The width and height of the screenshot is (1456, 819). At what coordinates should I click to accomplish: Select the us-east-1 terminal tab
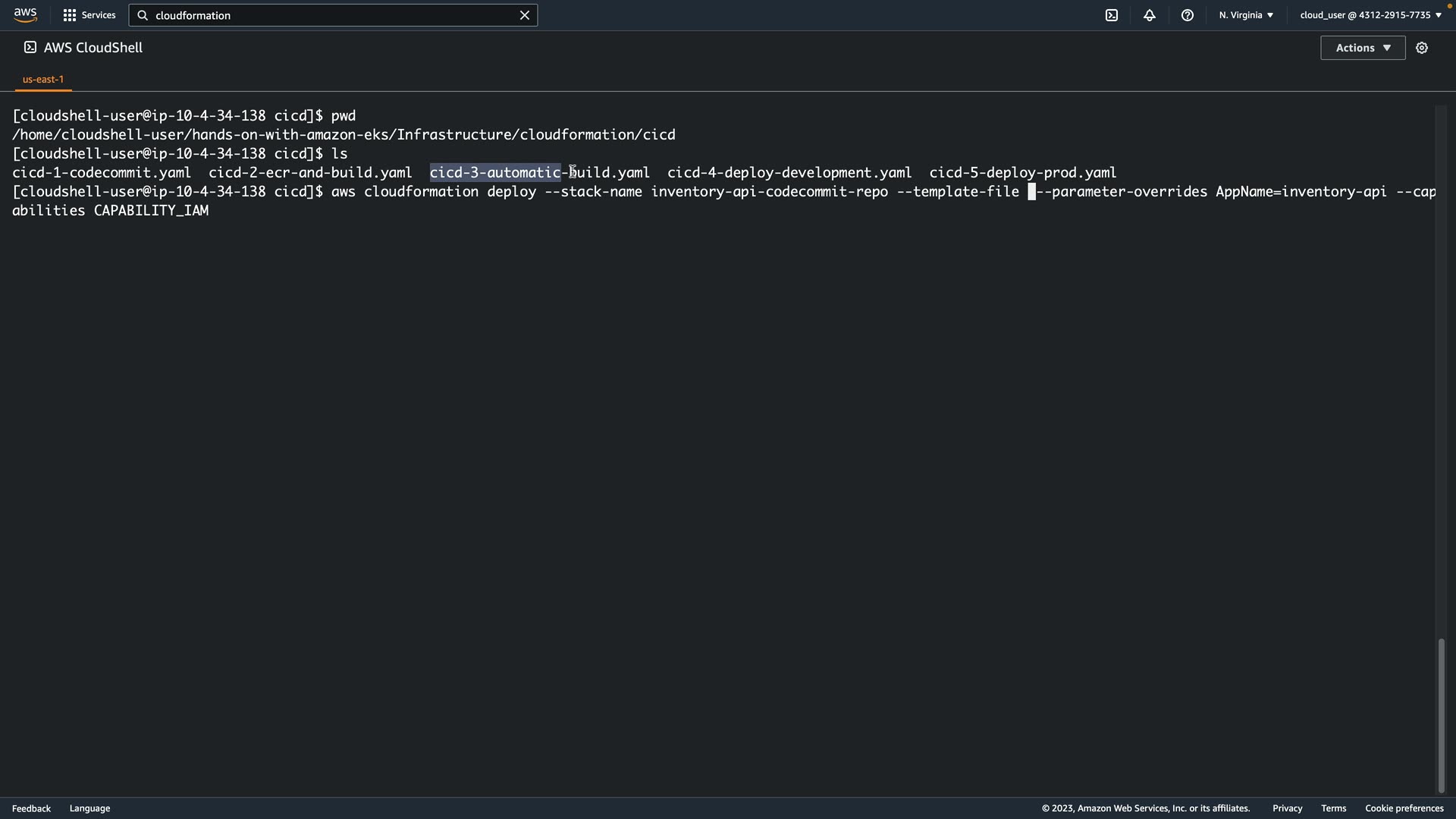[x=43, y=79]
